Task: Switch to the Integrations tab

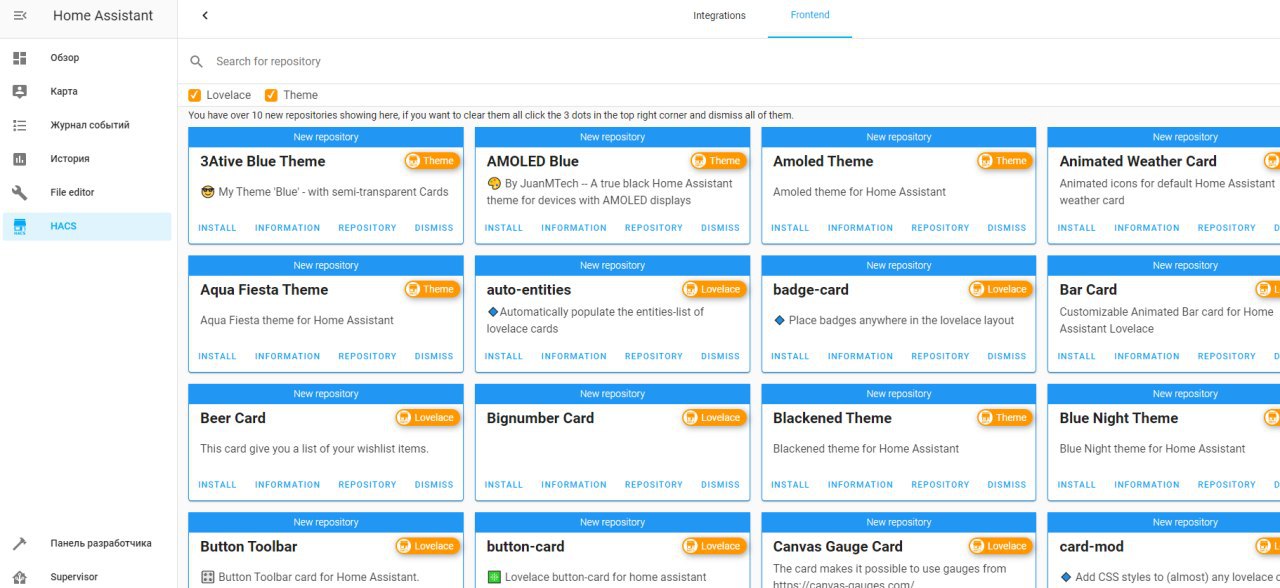Action: 720,16
